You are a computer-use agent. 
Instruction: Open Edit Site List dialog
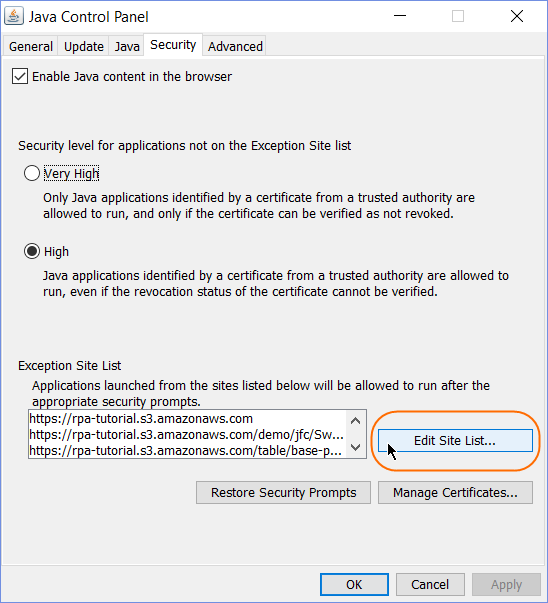pyautogui.click(x=455, y=440)
